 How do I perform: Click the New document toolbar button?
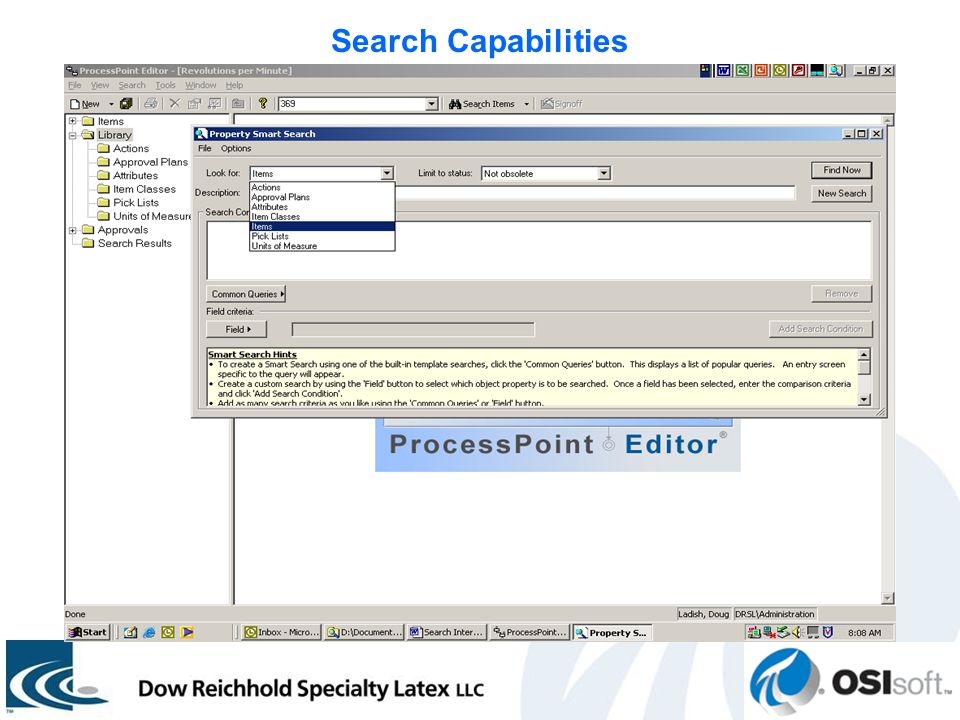pyautogui.click(x=84, y=104)
